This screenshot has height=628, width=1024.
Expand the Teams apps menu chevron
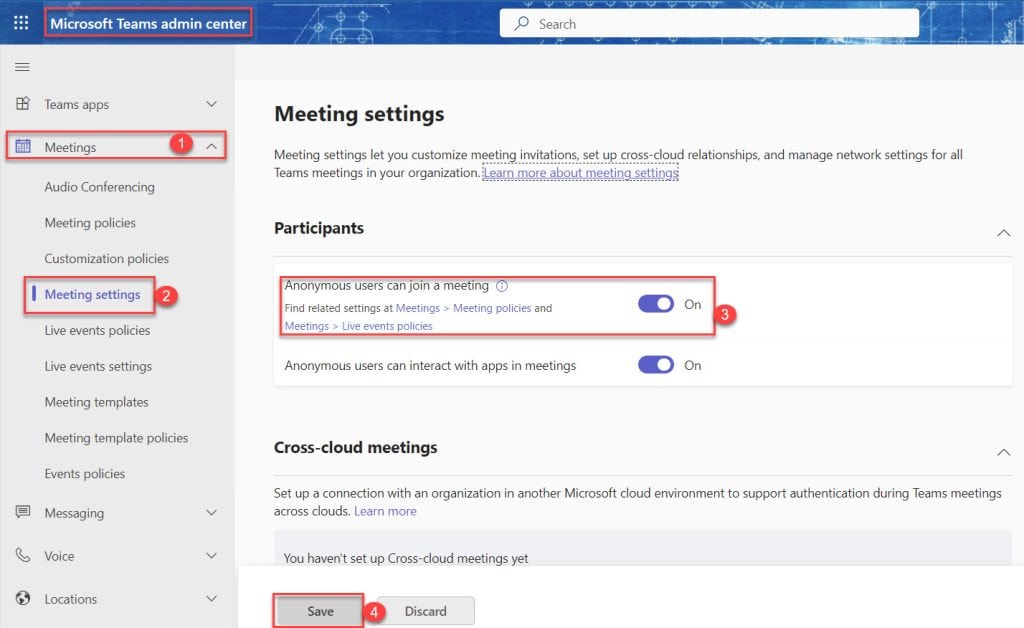(x=212, y=104)
